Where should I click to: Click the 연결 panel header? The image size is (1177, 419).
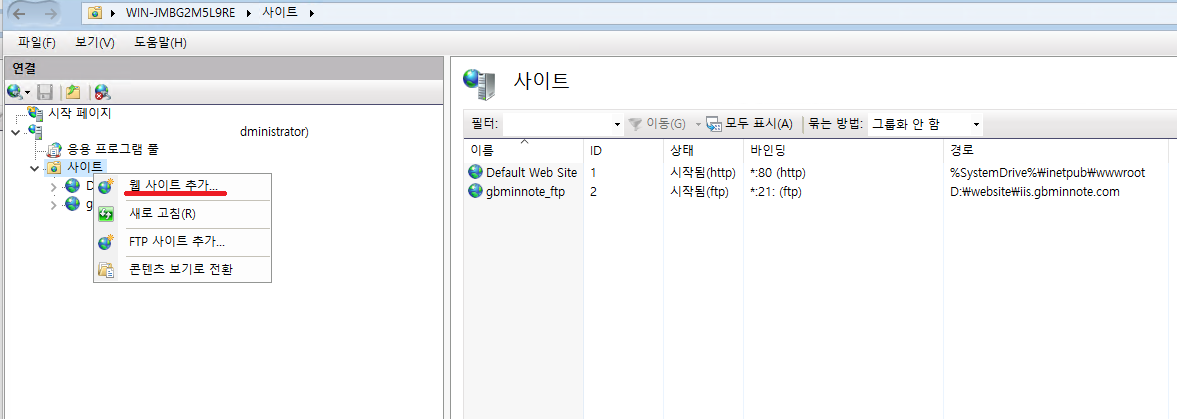pos(224,68)
